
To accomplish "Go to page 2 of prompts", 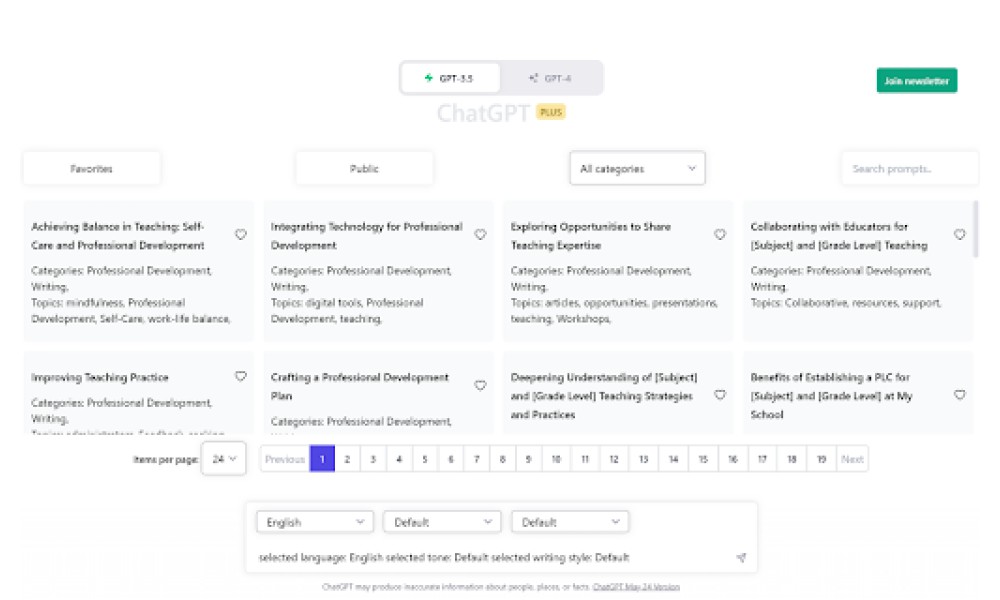I will click(x=348, y=459).
